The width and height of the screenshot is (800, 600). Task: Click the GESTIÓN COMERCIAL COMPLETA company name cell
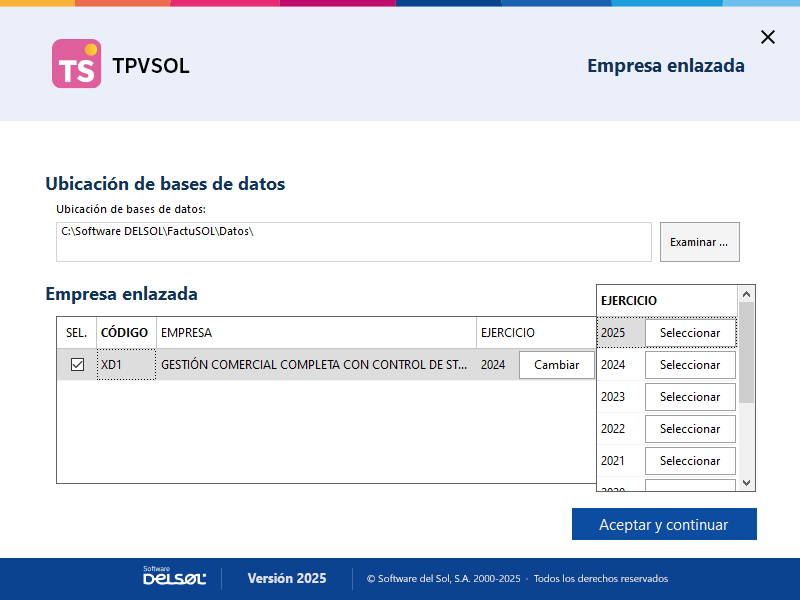tap(316, 365)
